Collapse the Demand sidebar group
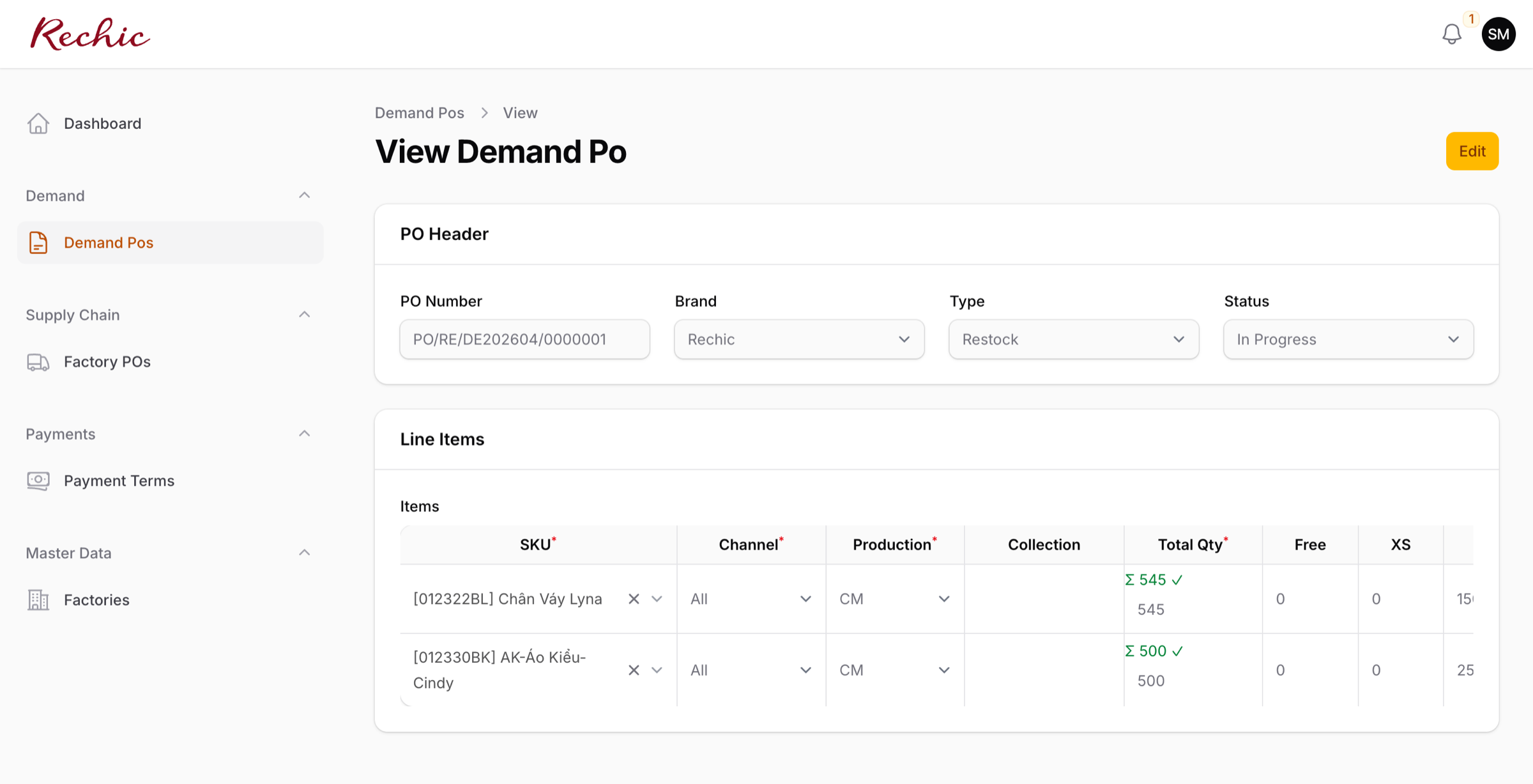 (305, 195)
